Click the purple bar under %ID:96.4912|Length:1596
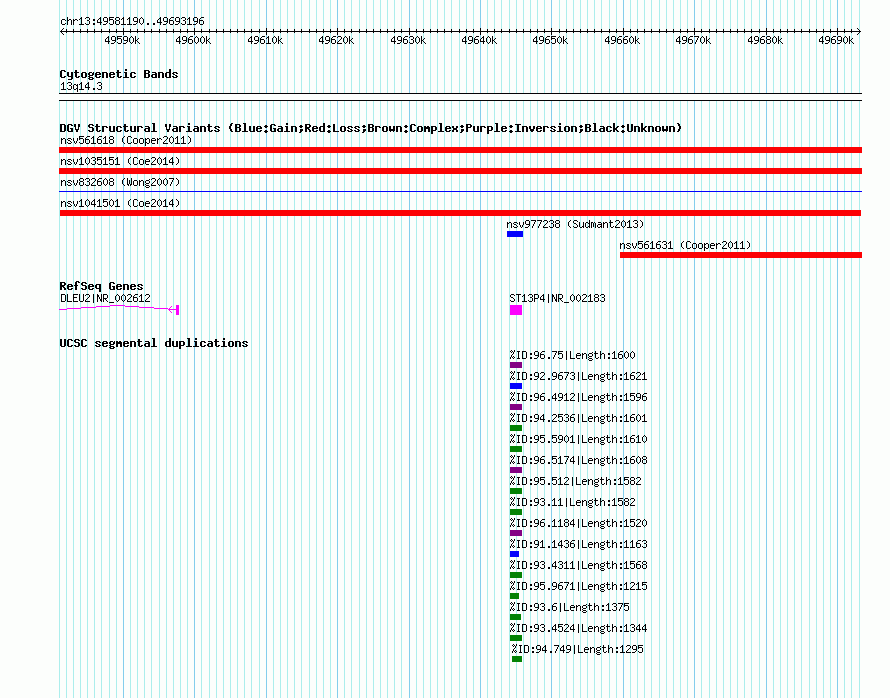The width and height of the screenshot is (890, 698). pyautogui.click(x=516, y=407)
